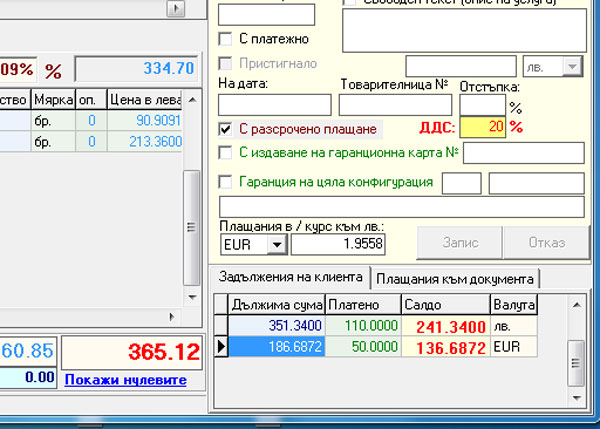Click the Салдо column header
This screenshot has width=600, height=429.
point(444,305)
